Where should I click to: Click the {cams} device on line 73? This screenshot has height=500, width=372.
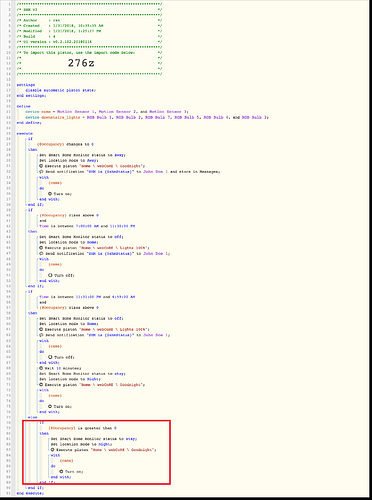coord(55,396)
